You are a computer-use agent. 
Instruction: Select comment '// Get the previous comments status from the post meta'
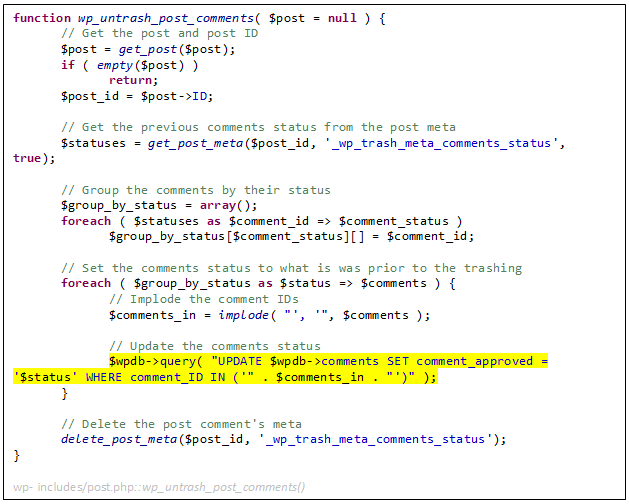pyautogui.click(x=258, y=127)
